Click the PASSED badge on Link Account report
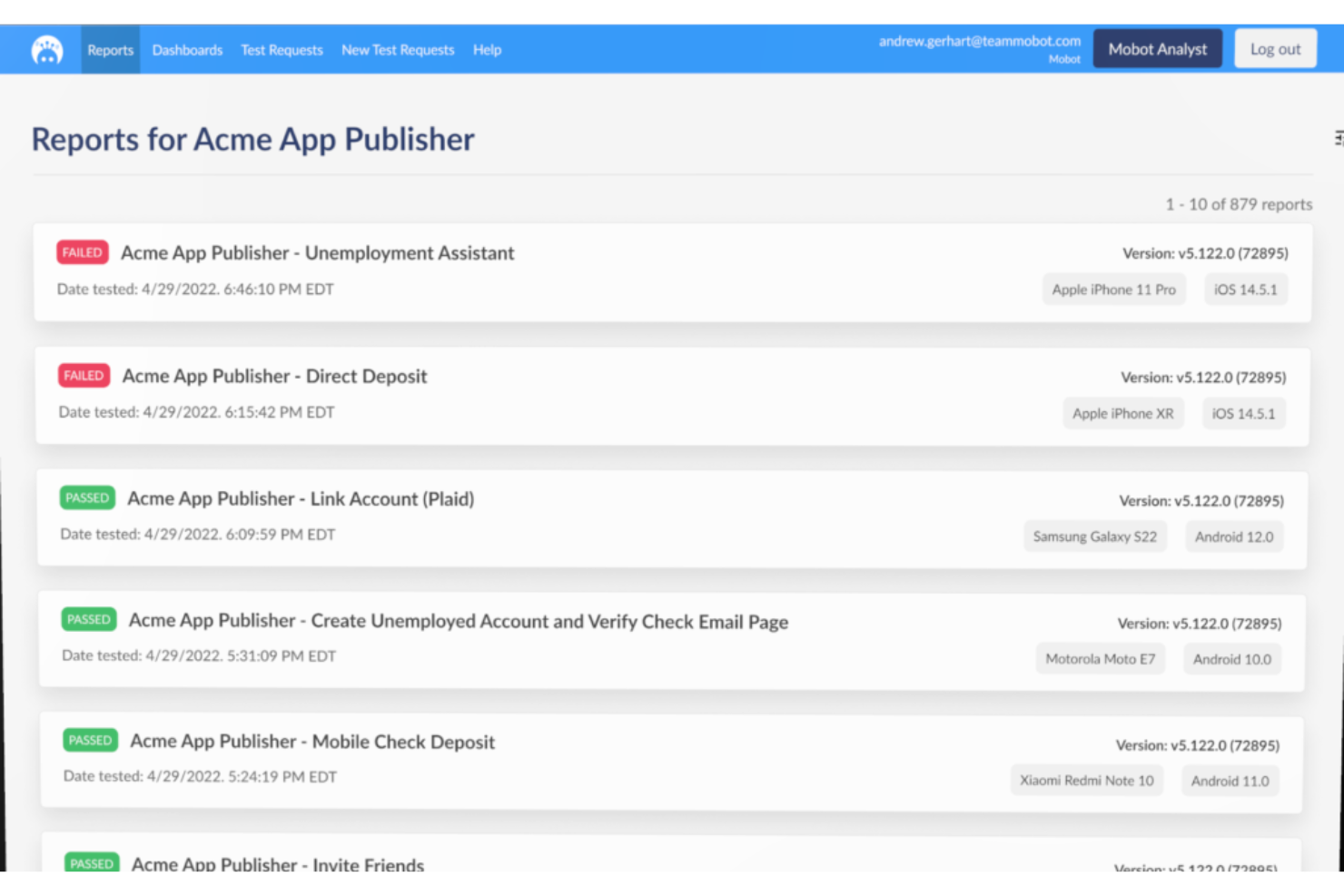 87,497
